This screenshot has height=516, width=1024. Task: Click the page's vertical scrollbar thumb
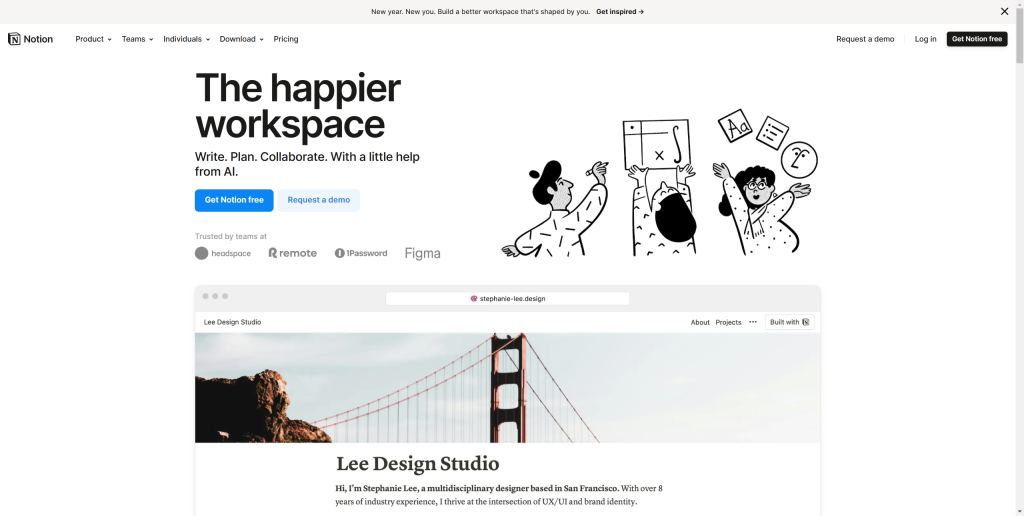point(1019,36)
